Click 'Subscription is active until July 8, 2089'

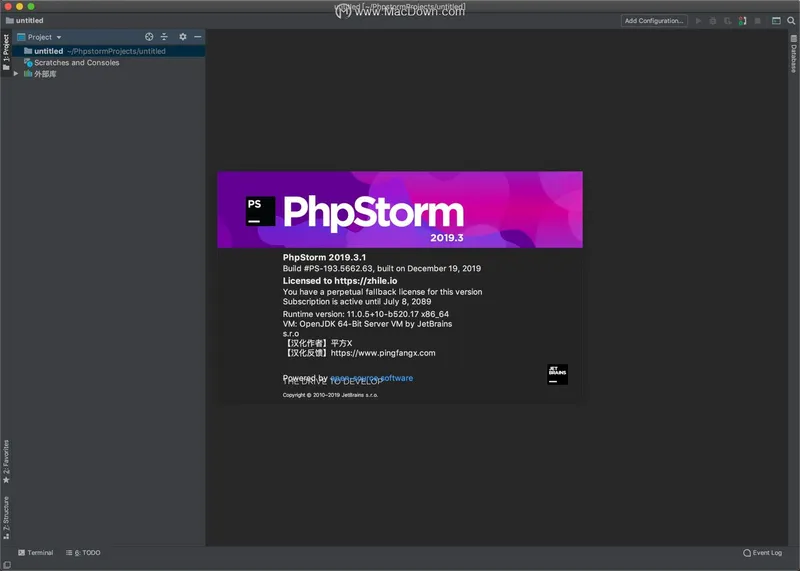pyautogui.click(x=357, y=302)
